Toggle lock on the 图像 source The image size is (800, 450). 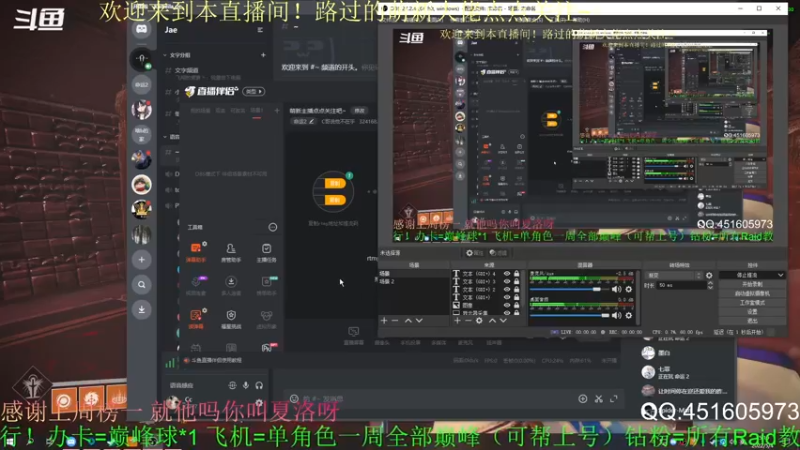[x=516, y=305]
